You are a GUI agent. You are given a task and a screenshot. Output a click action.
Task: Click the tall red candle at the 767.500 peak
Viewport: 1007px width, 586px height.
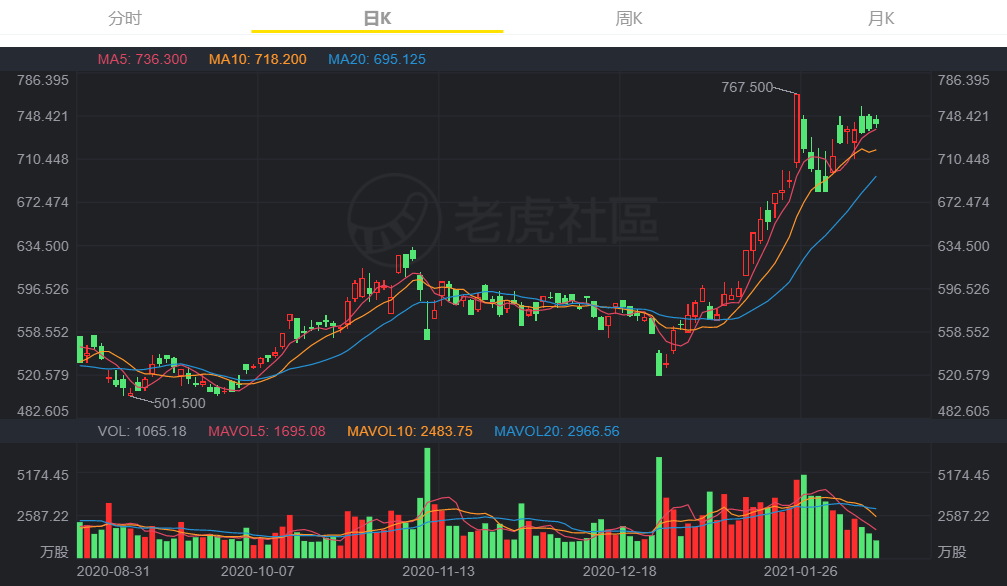[797, 129]
